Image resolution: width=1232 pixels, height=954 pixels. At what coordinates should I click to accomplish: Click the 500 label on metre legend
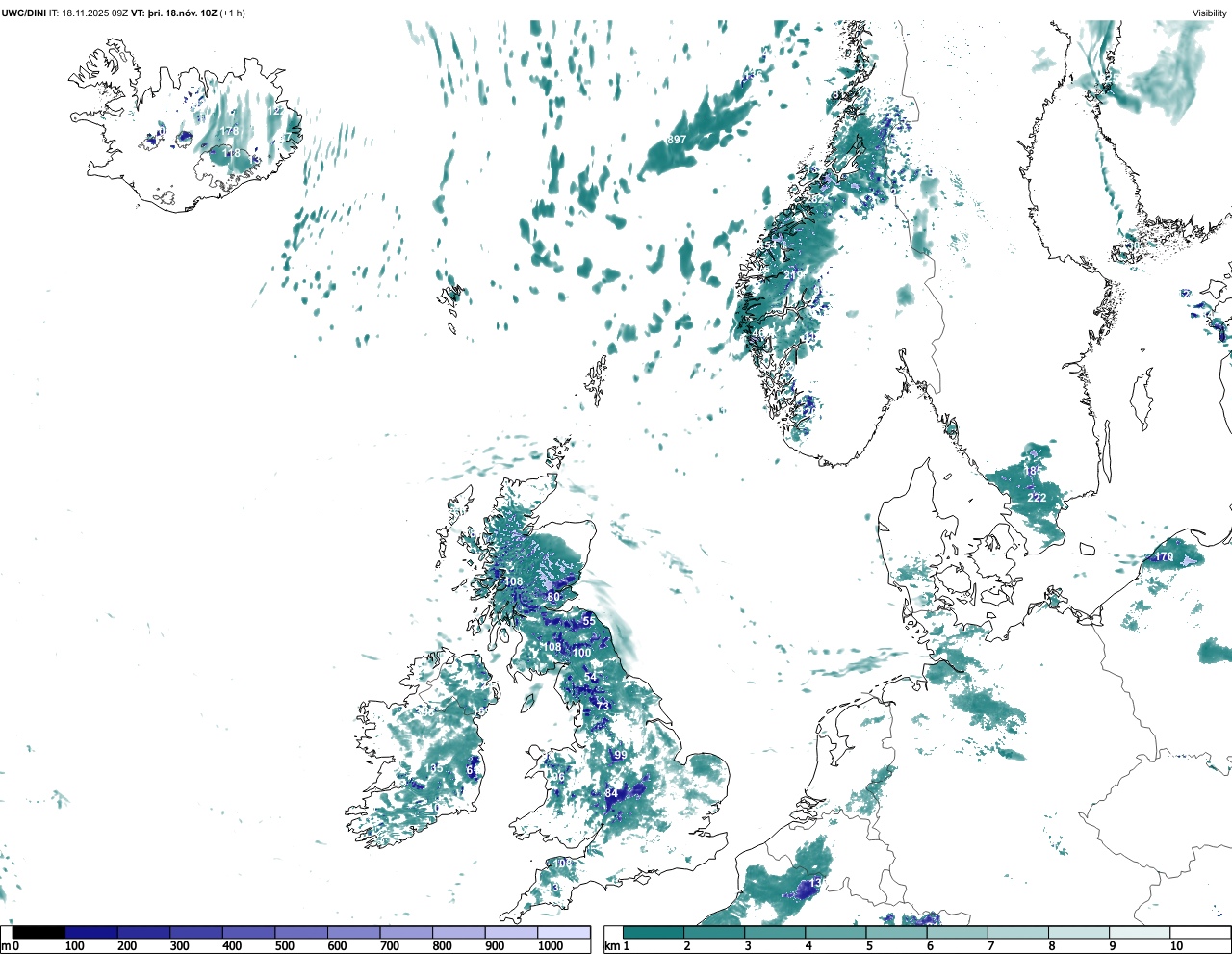pos(285,946)
